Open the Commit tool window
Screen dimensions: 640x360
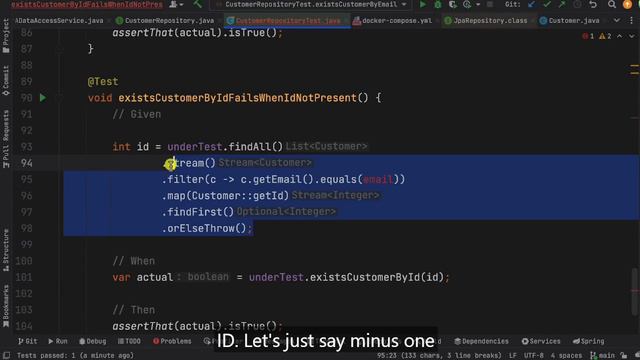[x=6, y=81]
